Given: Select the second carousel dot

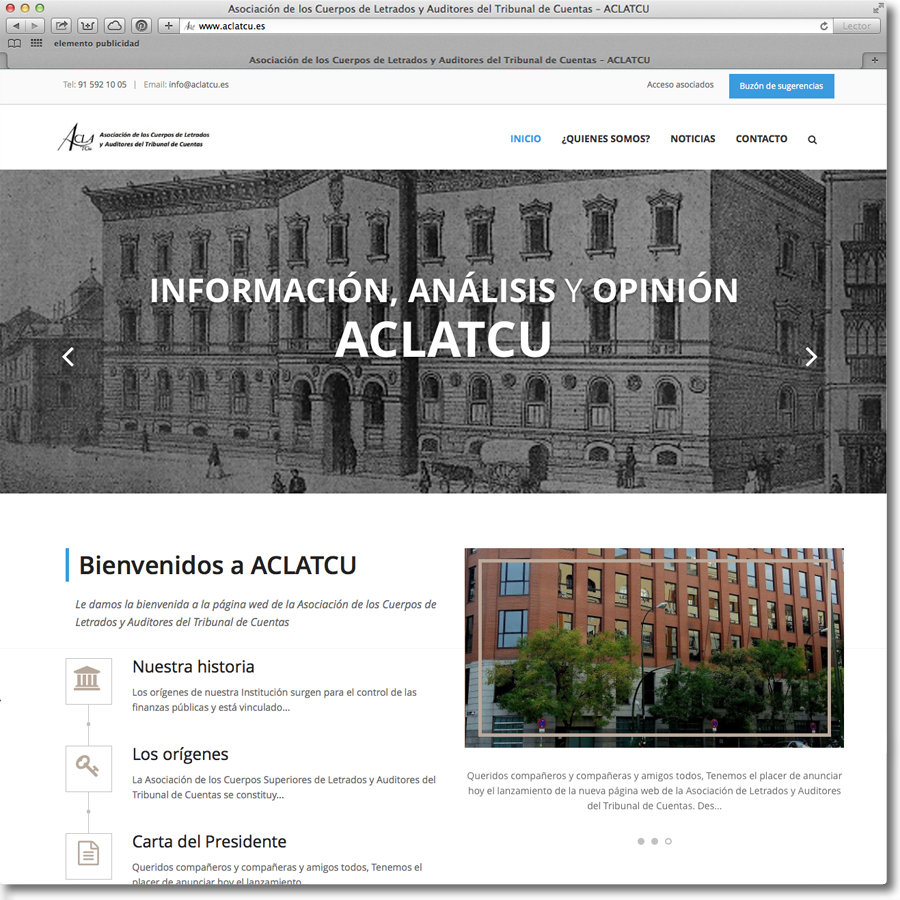Looking at the screenshot, I should pyautogui.click(x=654, y=841).
